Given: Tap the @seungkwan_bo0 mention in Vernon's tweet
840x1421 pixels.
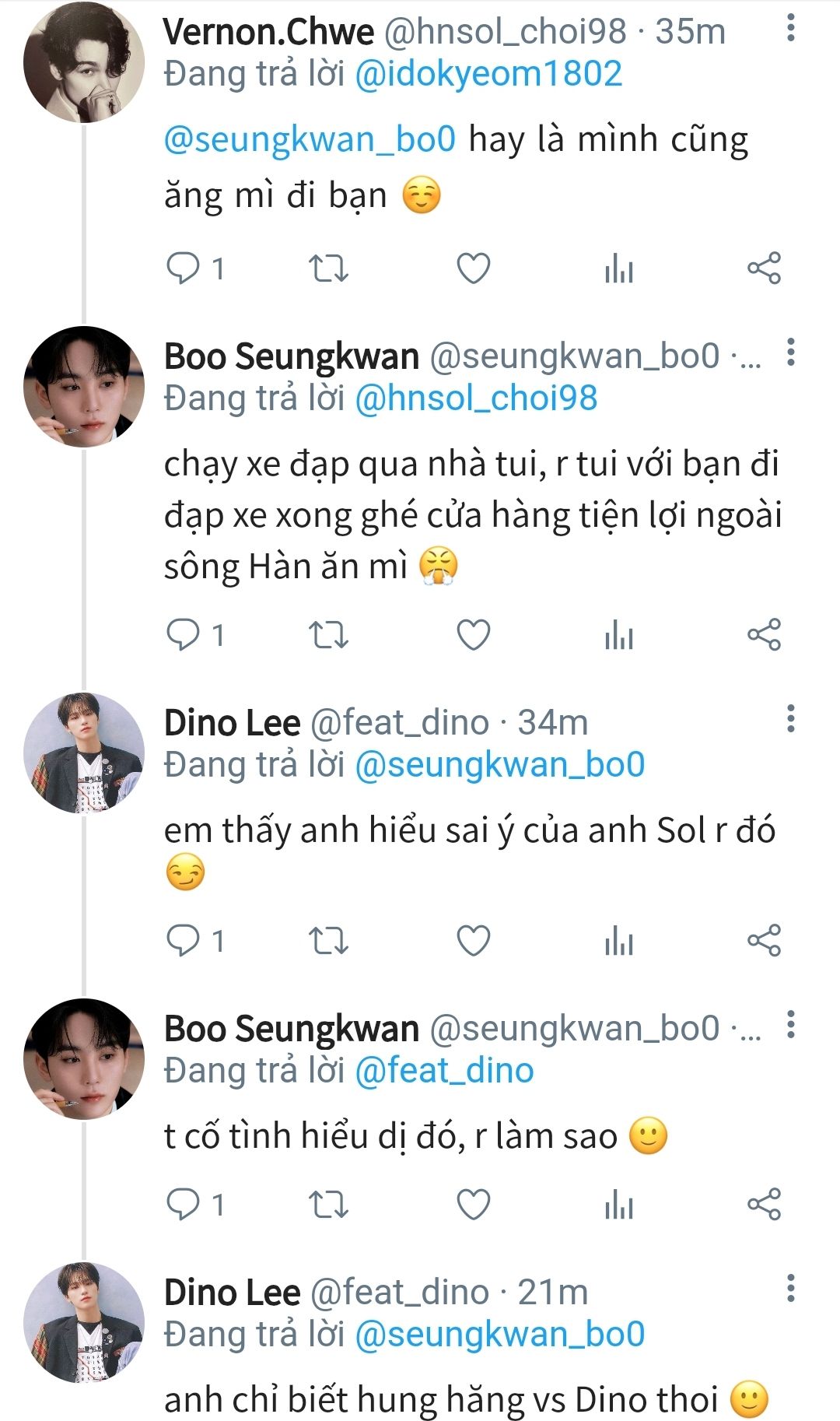Looking at the screenshot, I should (x=310, y=139).
